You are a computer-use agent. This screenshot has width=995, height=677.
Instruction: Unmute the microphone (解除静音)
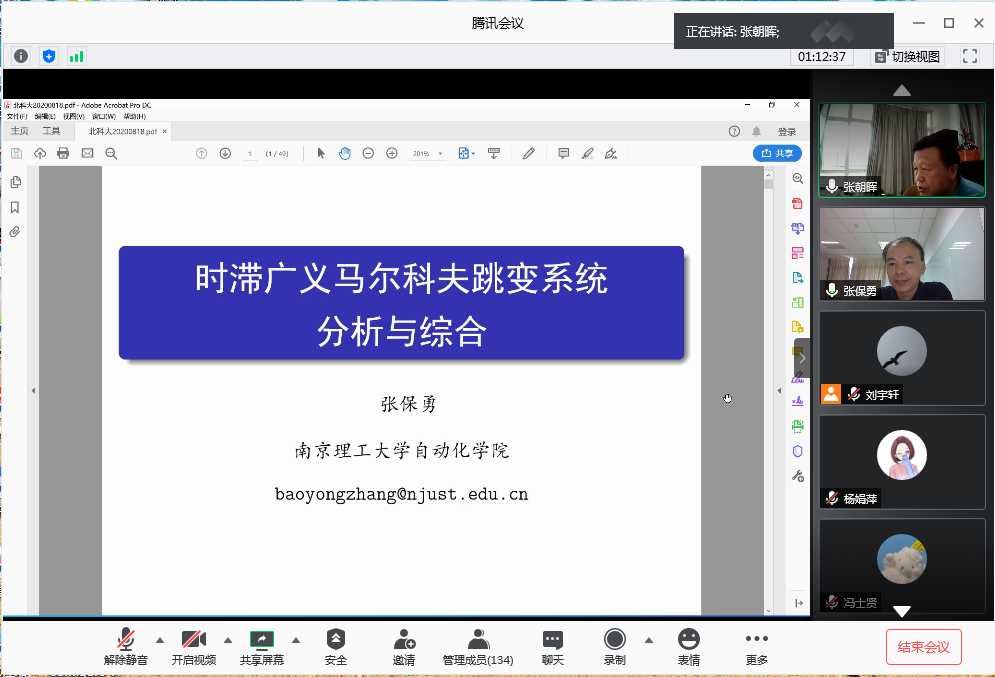(126, 646)
